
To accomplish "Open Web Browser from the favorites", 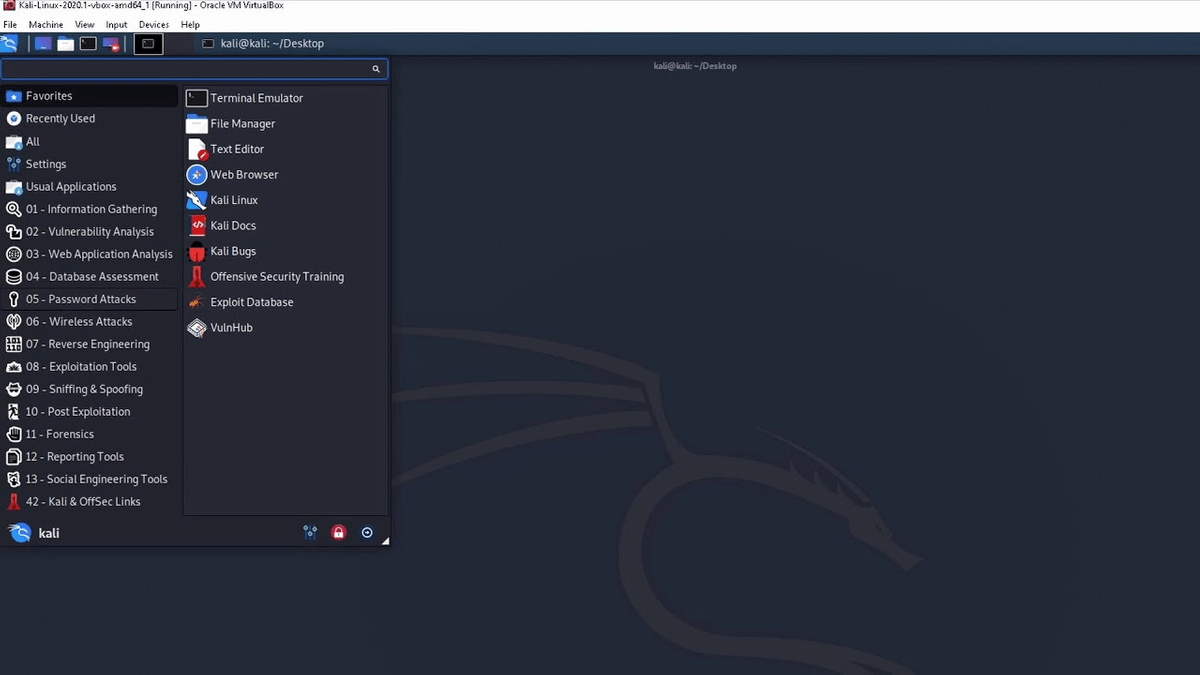I will (x=244, y=174).
